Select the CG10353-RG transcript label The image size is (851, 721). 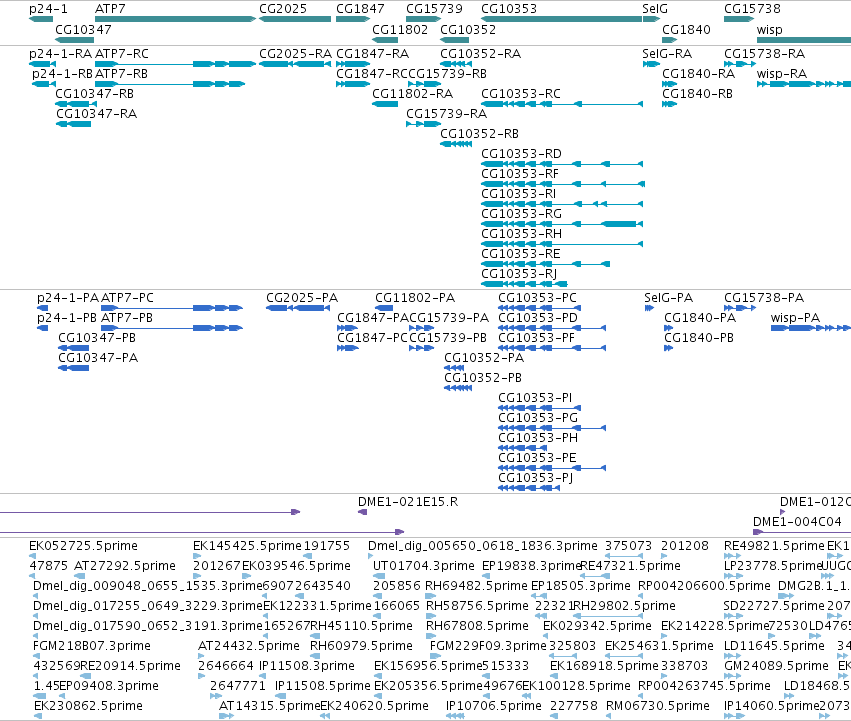point(522,214)
